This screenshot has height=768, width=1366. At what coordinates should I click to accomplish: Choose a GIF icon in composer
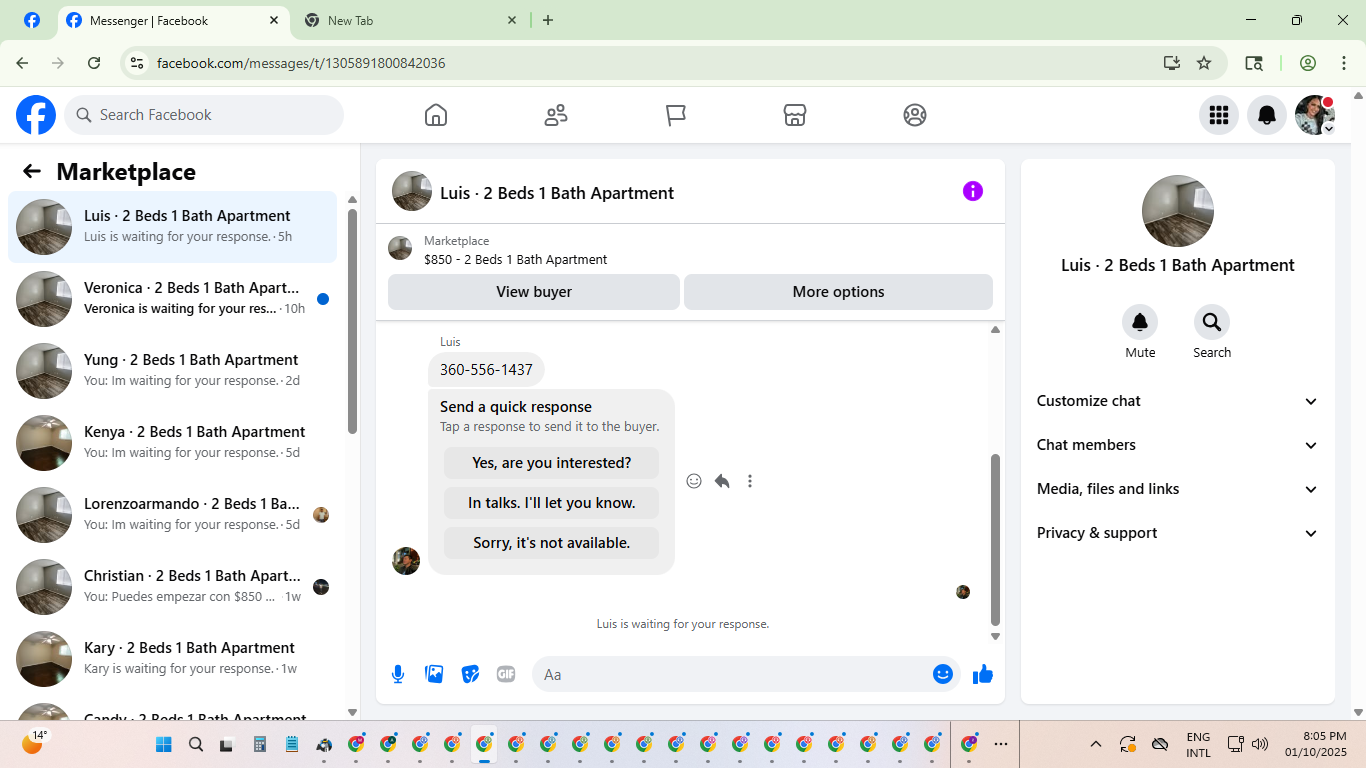[506, 674]
